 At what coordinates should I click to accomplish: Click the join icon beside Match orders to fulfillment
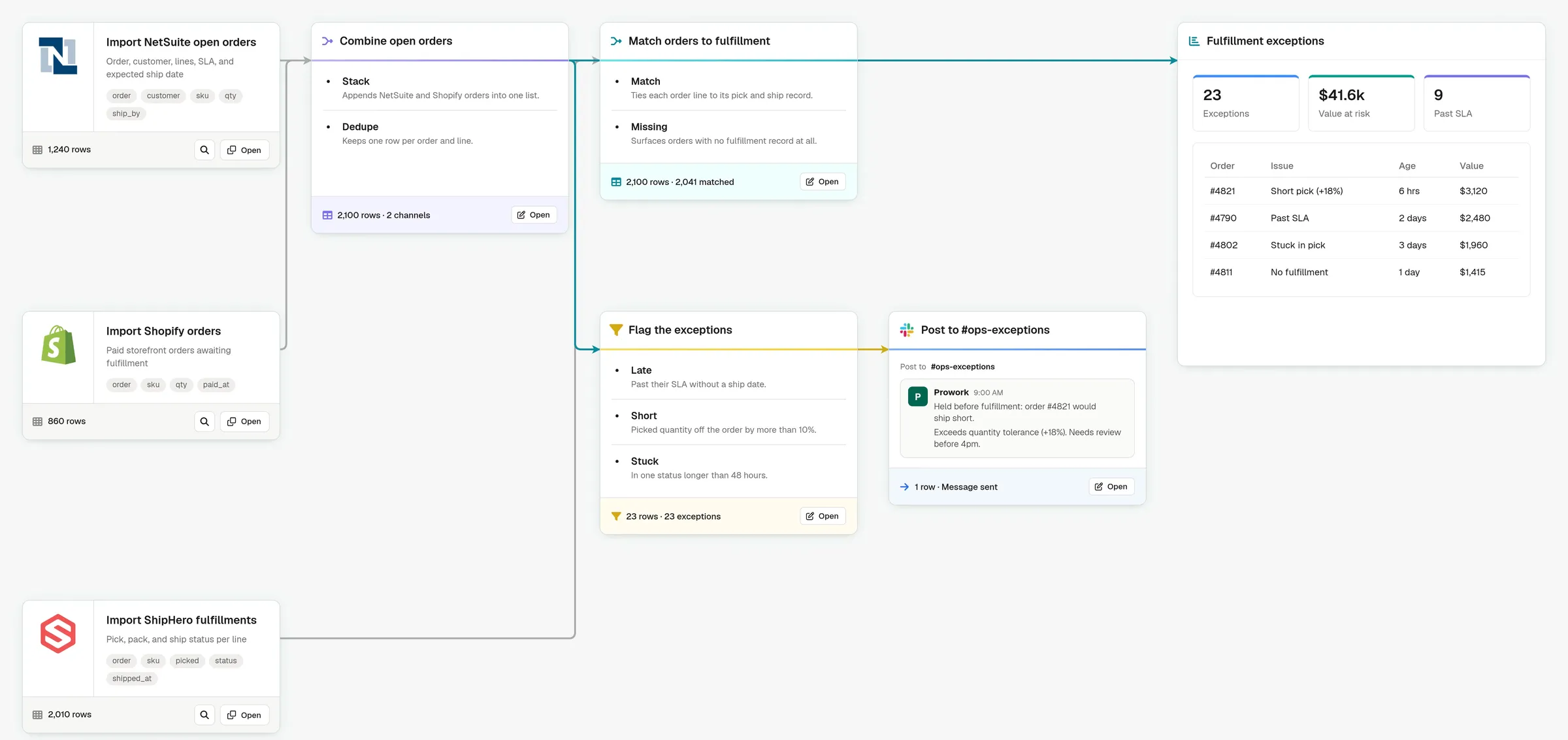pos(616,41)
